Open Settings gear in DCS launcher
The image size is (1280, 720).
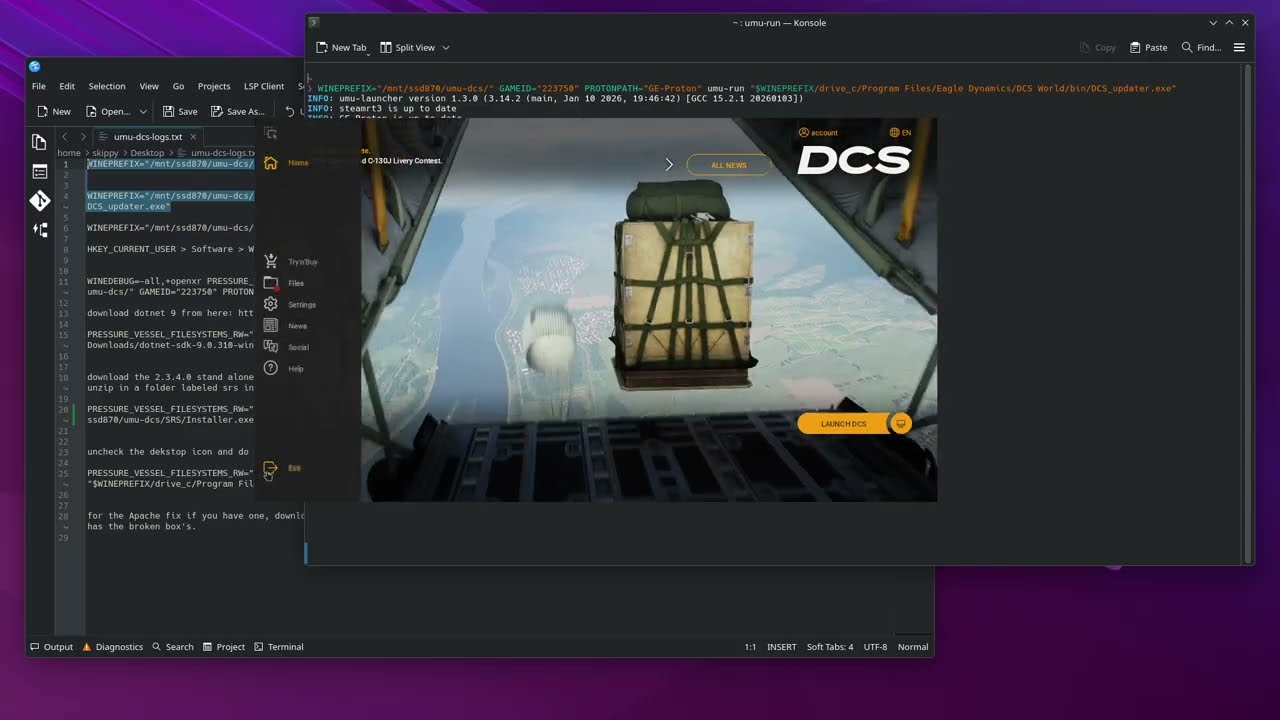tap(289, 304)
